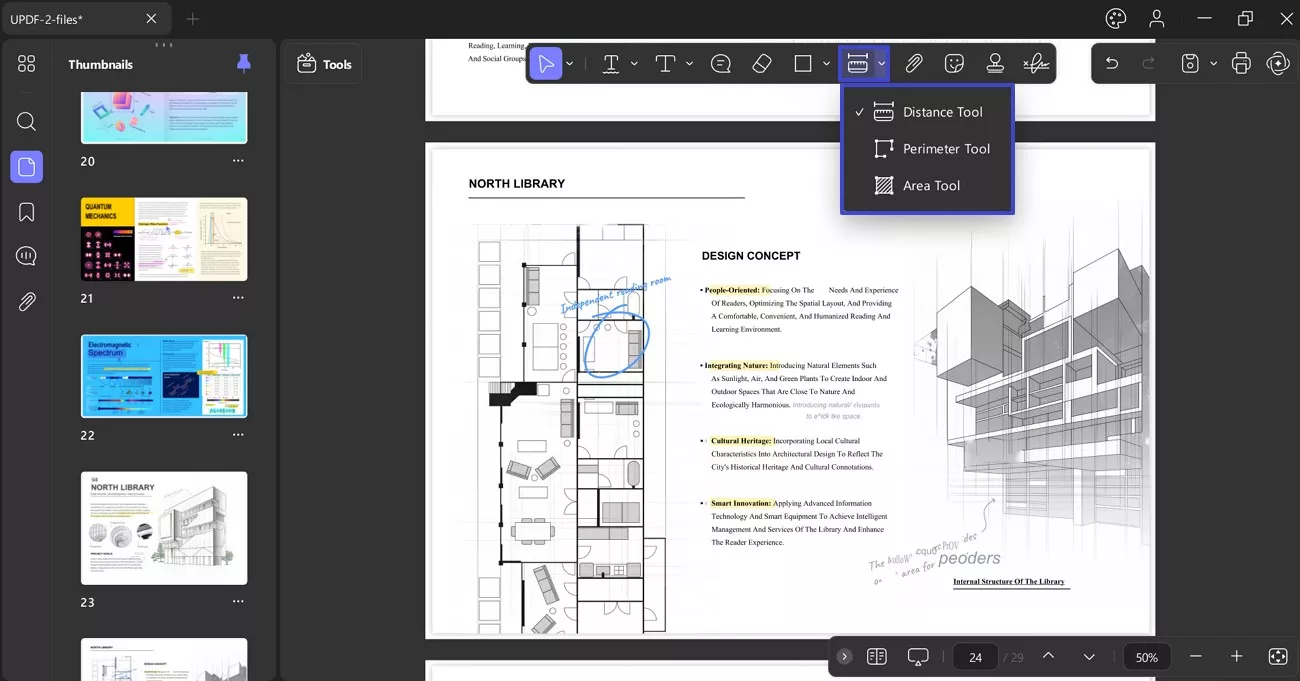This screenshot has height=681, width=1300.
Task: Expand the underline markup dropdown arrow
Action: (x=634, y=64)
